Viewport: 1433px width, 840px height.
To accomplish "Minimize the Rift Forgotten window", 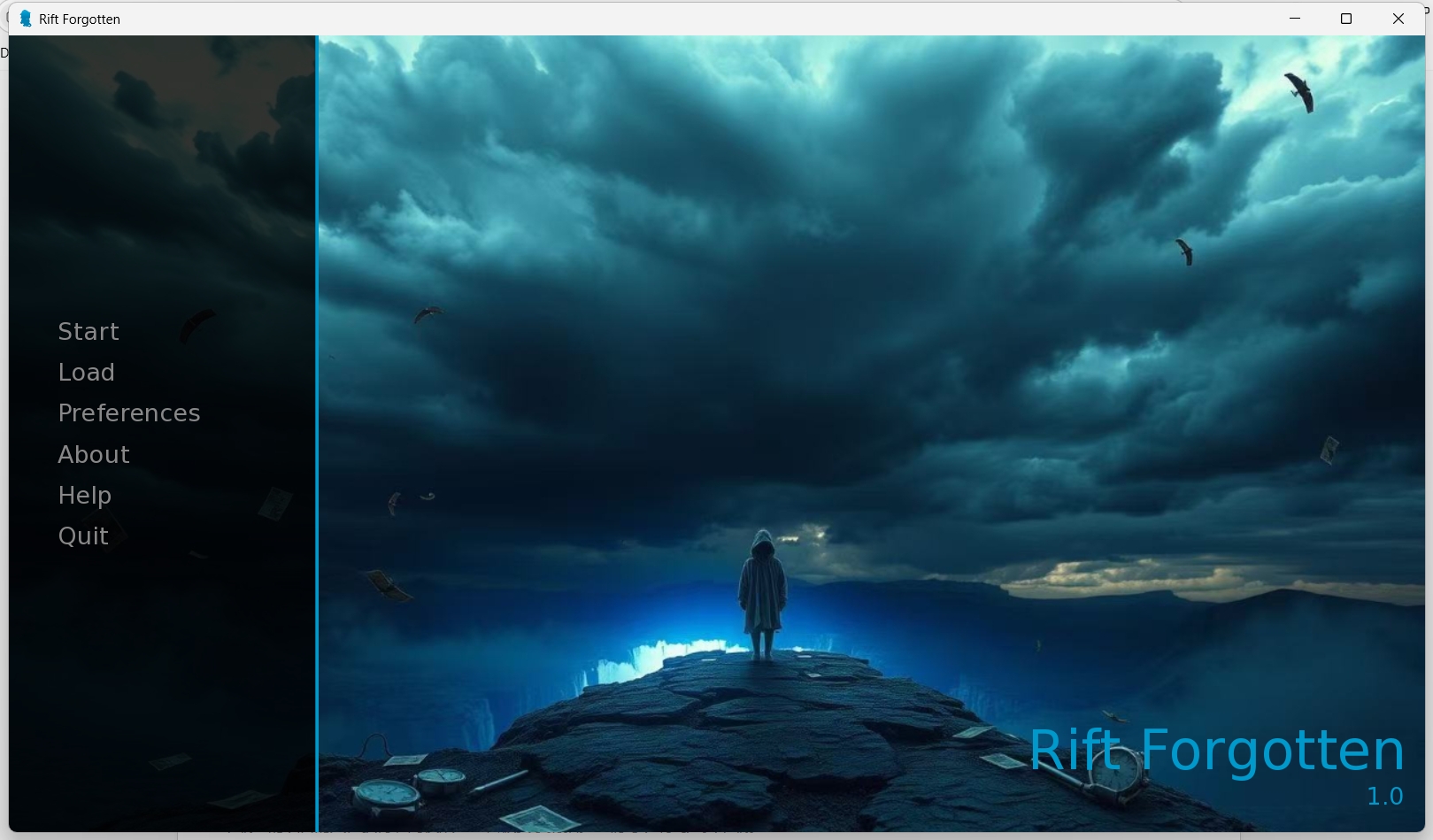I will point(1295,19).
